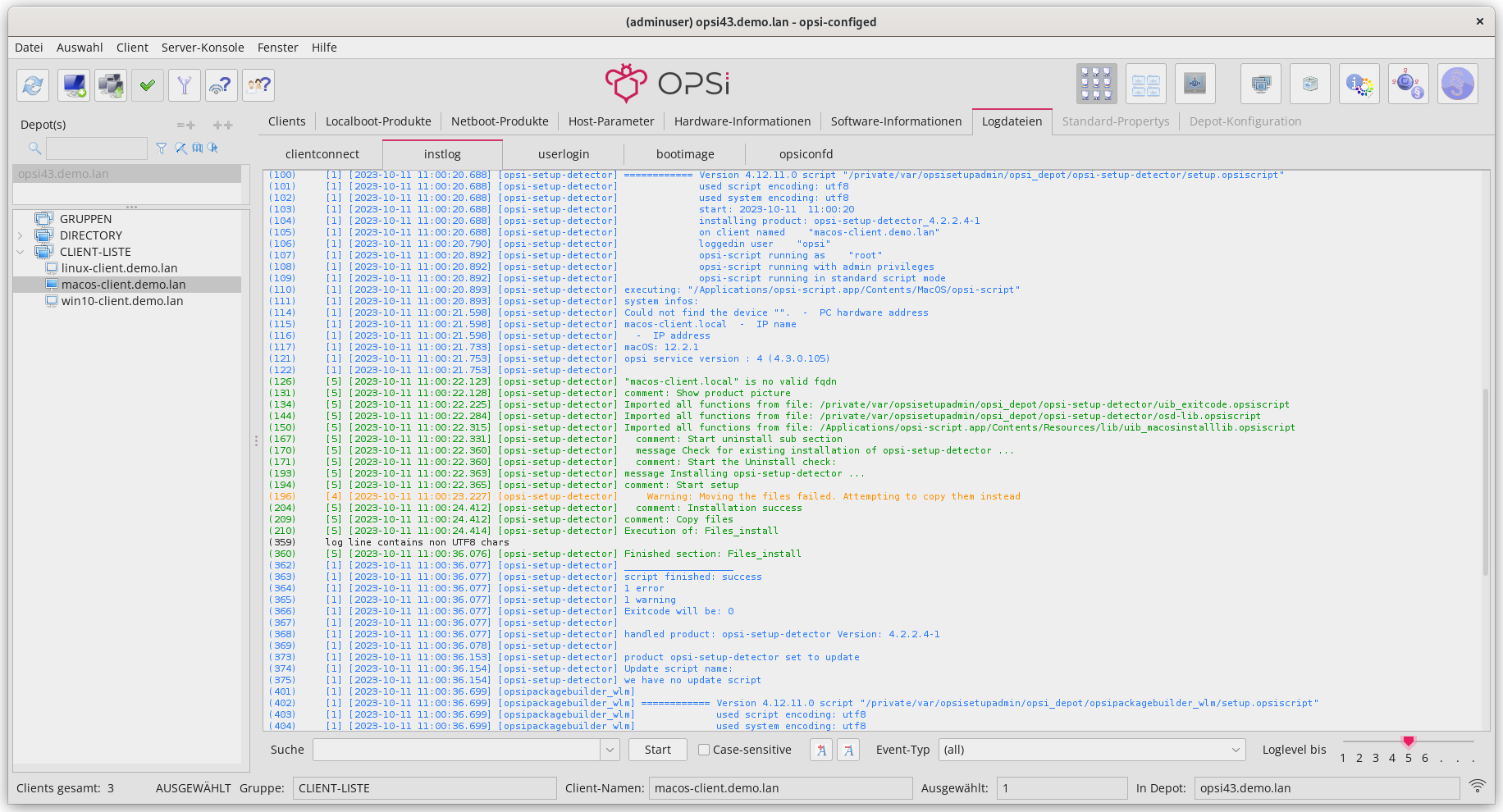Image resolution: width=1503 pixels, height=812 pixels.
Task: Select the GRUPPEN tree node
Action: point(85,219)
